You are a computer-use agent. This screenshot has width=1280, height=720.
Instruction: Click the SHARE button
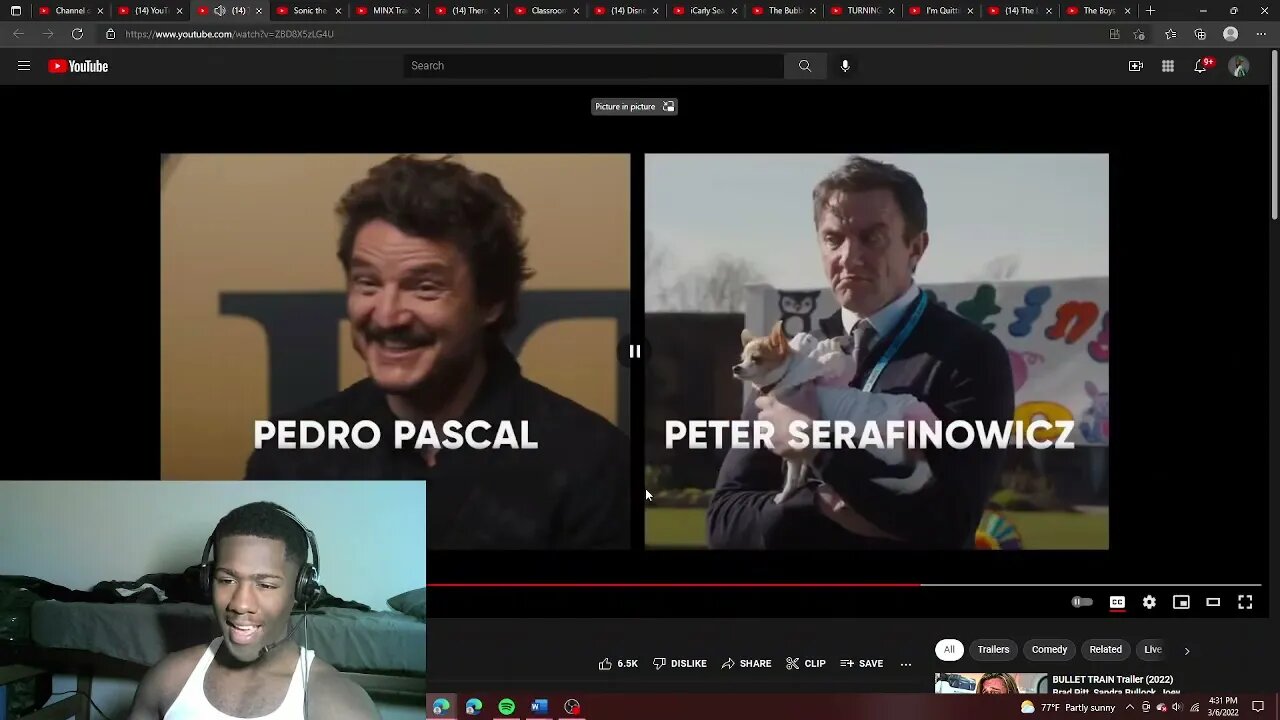click(x=747, y=663)
